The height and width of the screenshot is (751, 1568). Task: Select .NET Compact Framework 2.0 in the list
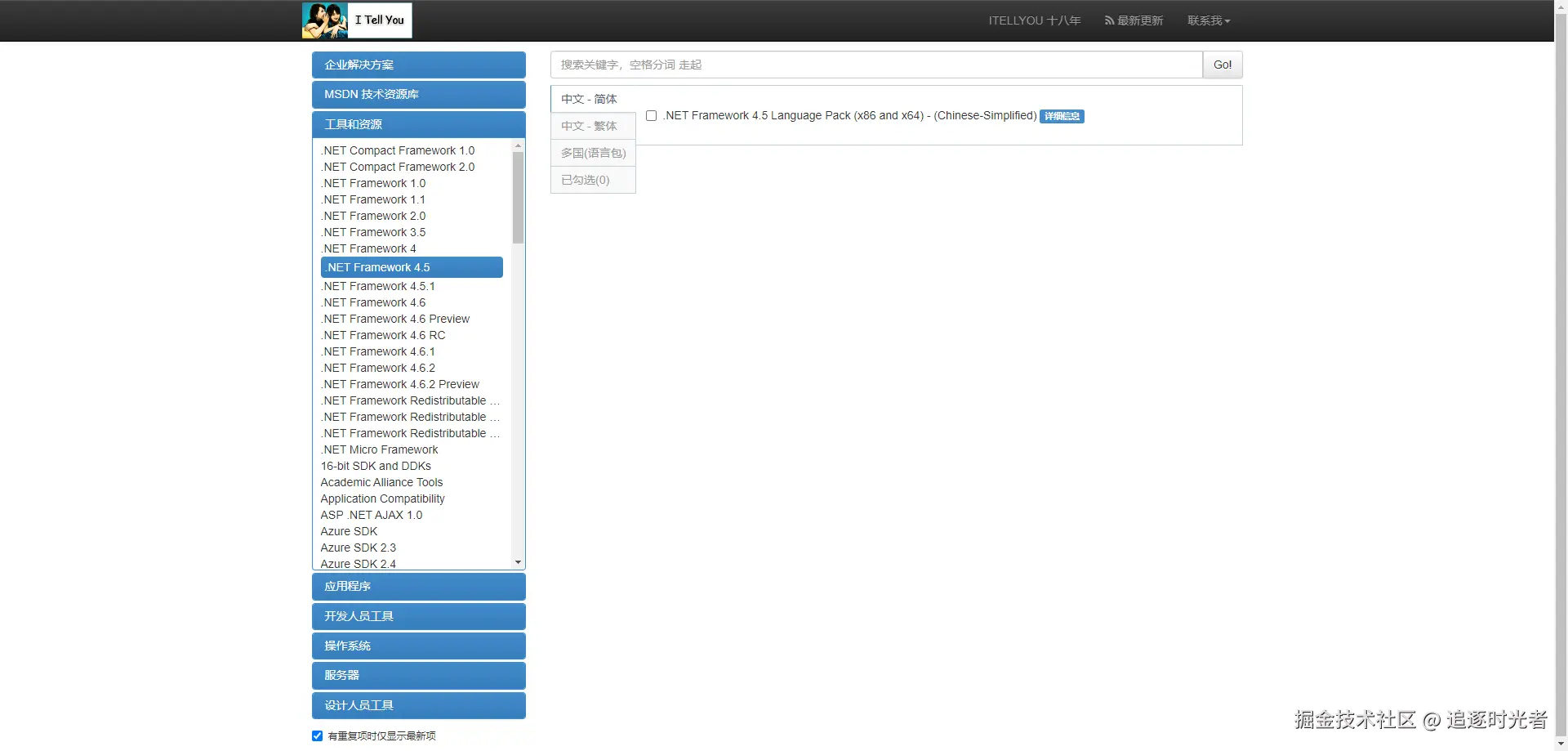click(398, 167)
